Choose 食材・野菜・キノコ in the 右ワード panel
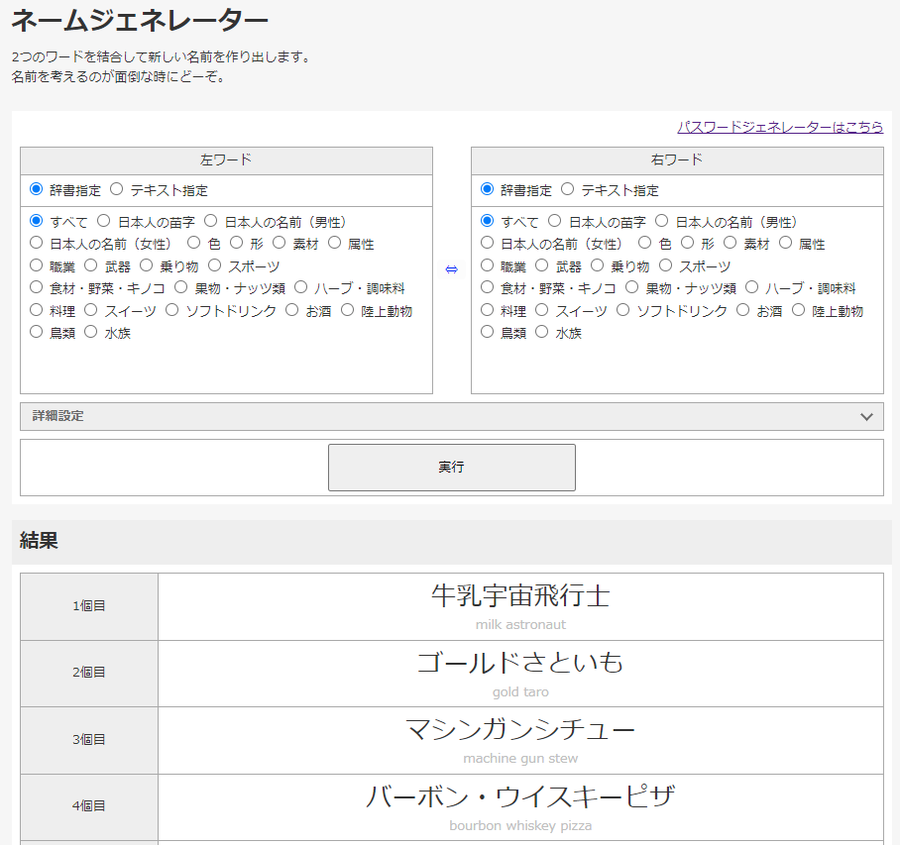900x845 pixels. click(x=487, y=286)
